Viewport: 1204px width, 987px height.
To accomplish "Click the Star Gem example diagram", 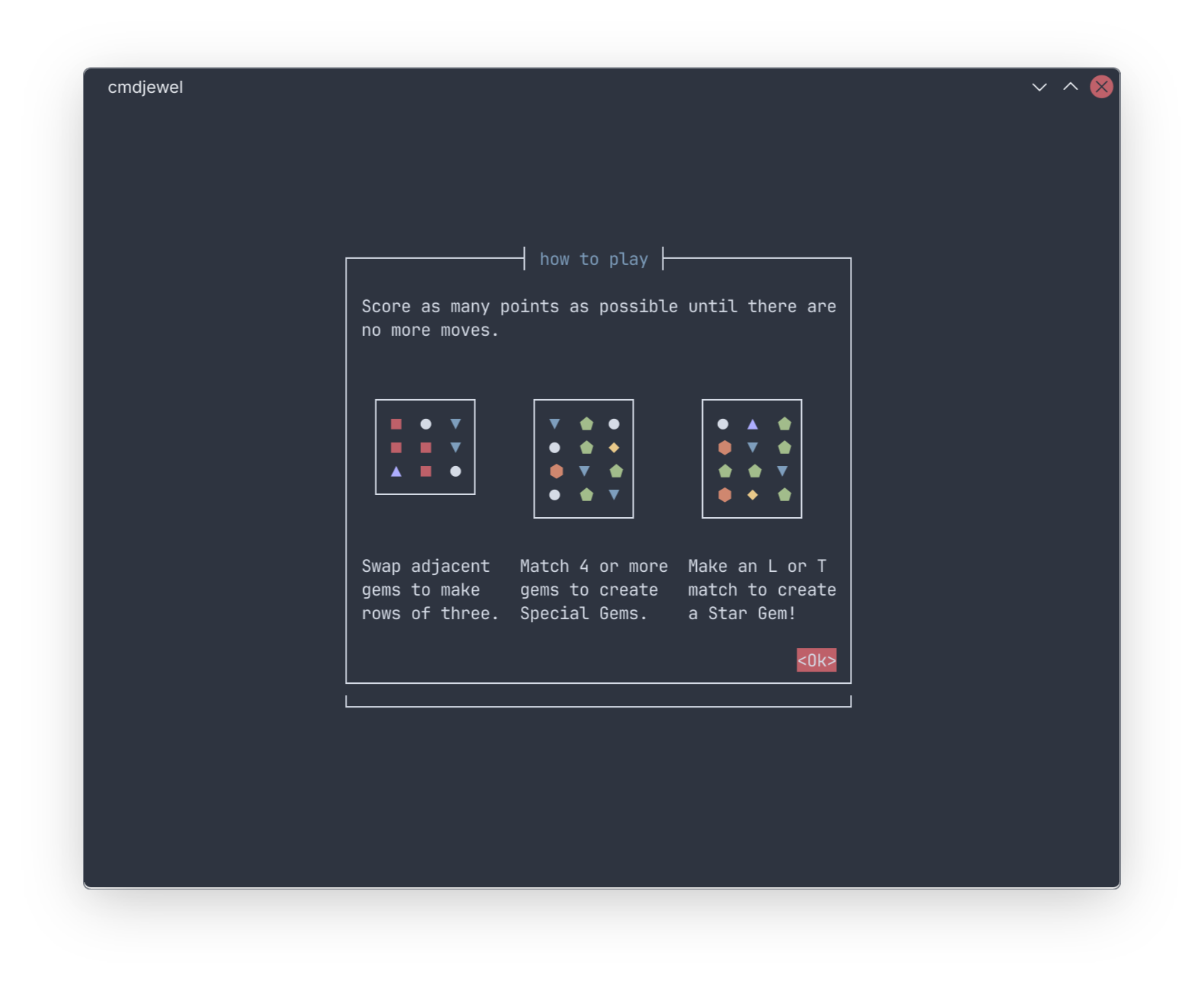I will point(752,458).
